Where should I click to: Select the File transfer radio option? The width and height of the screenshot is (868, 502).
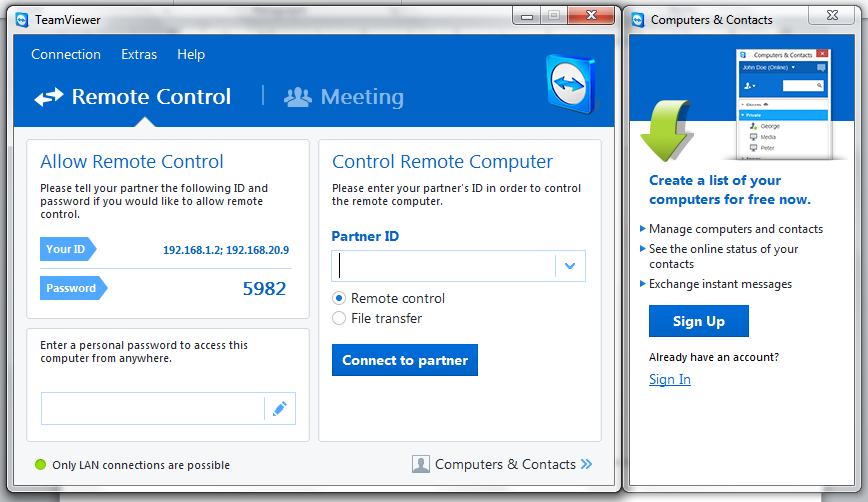pyautogui.click(x=339, y=318)
